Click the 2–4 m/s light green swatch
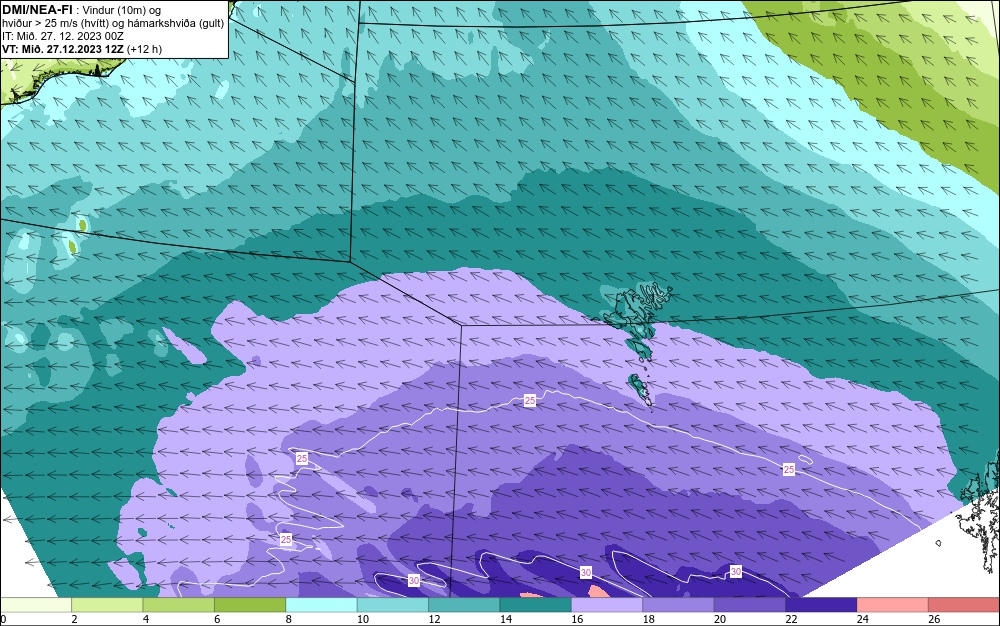Image resolution: width=1000 pixels, height=626 pixels. pos(107,605)
